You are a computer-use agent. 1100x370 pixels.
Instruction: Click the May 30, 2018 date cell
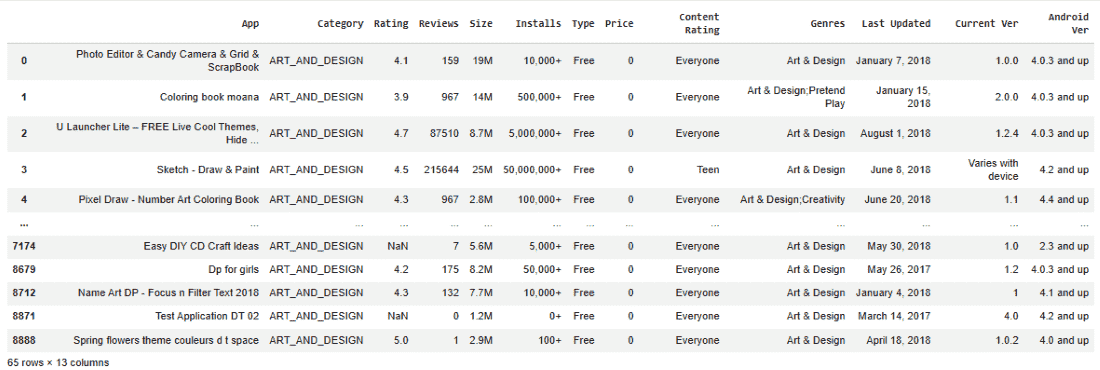tap(899, 246)
